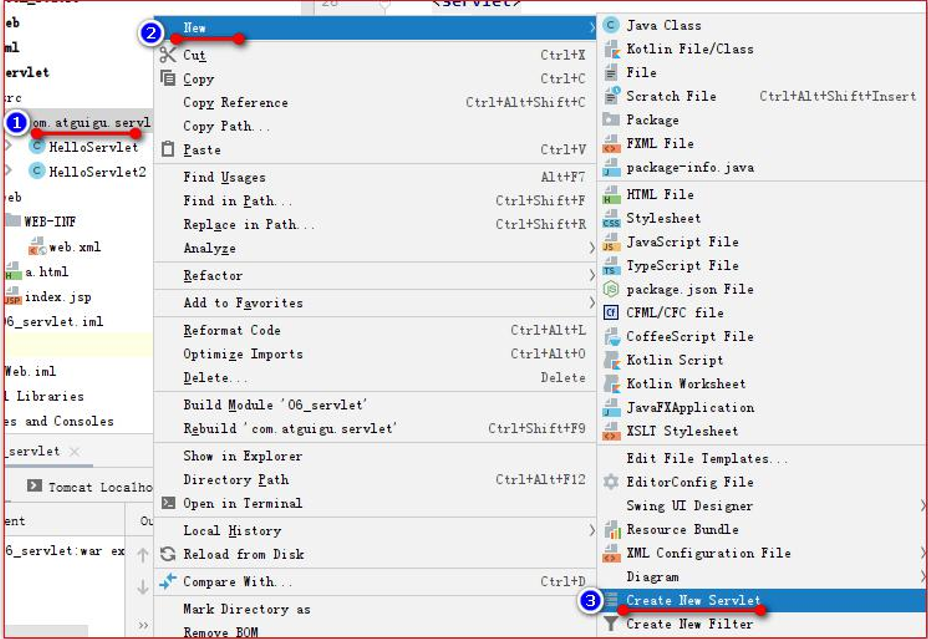Click the Java Class icon in submenu
Viewport: 928px width, 639px height.
(x=611, y=25)
